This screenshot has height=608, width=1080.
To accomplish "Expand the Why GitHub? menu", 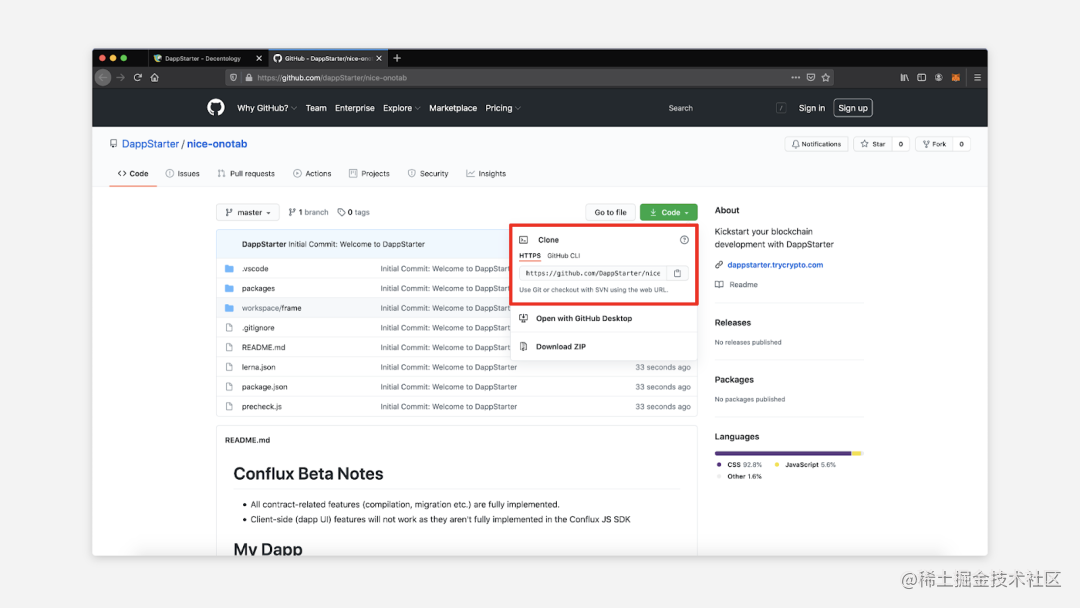I will 267,108.
